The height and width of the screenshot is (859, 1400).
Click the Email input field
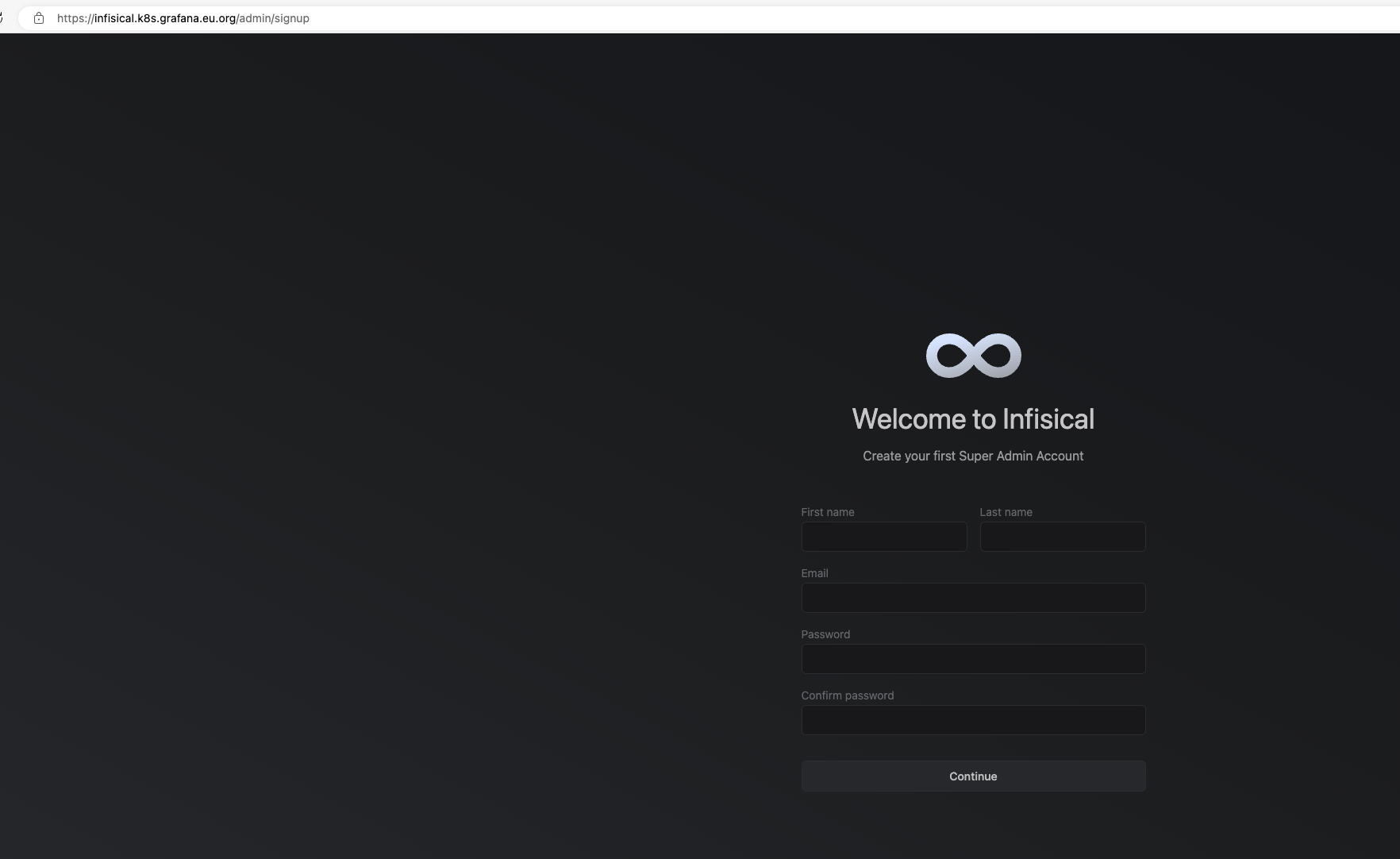pyautogui.click(x=972, y=598)
